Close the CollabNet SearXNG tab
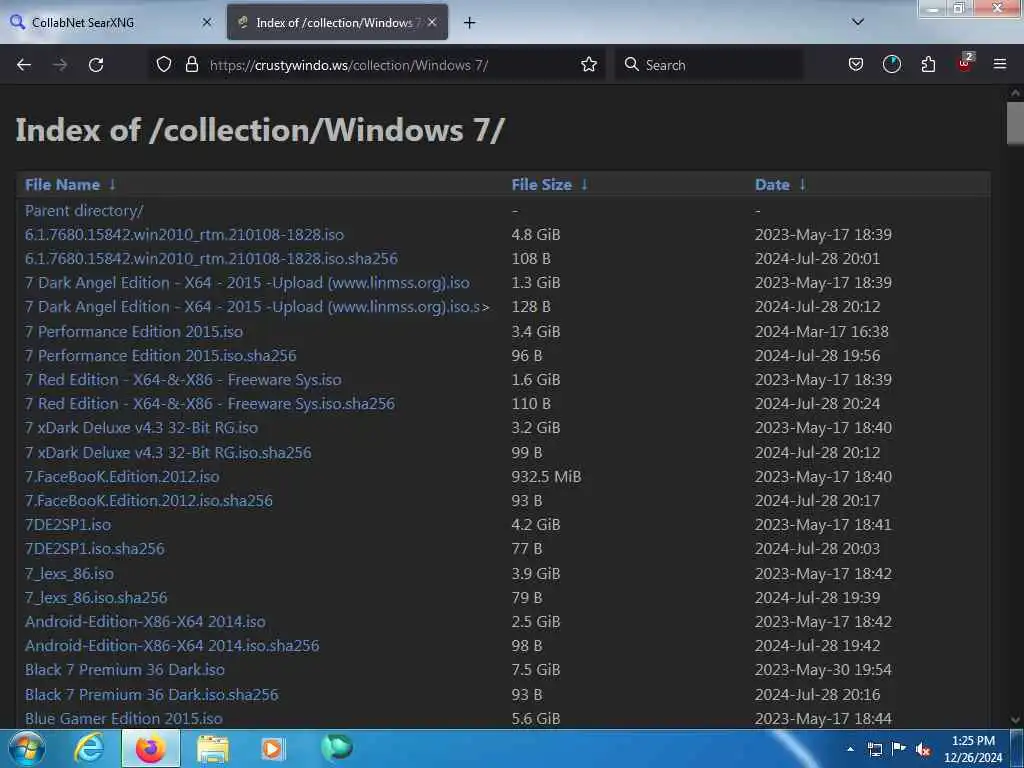This screenshot has height=768, width=1024. point(207,22)
